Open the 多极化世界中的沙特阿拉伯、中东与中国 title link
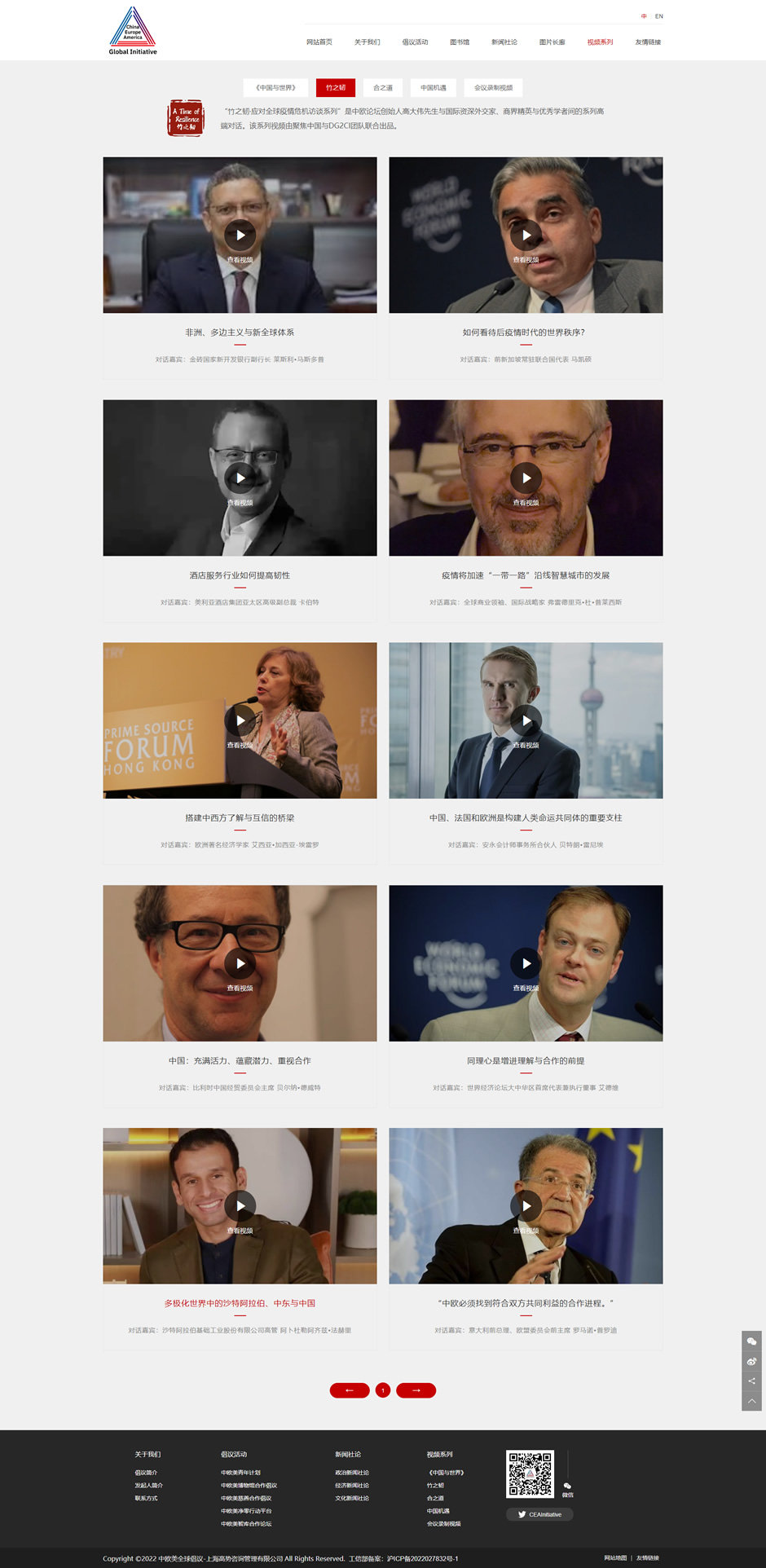 click(240, 1303)
